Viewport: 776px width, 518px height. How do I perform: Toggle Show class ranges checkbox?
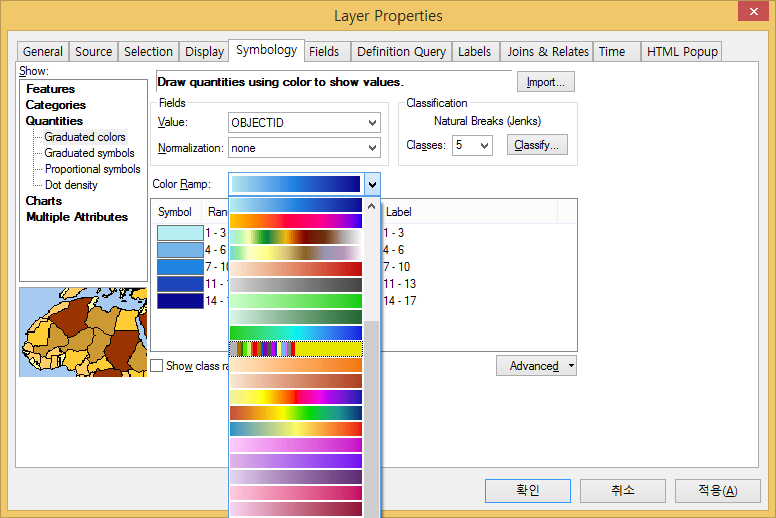[156, 366]
